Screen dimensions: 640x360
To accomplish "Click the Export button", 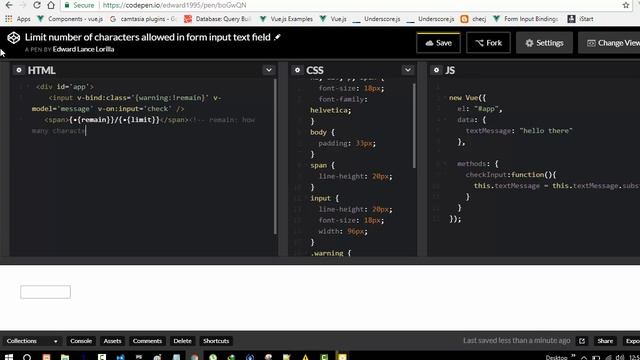I will pos(631,341).
